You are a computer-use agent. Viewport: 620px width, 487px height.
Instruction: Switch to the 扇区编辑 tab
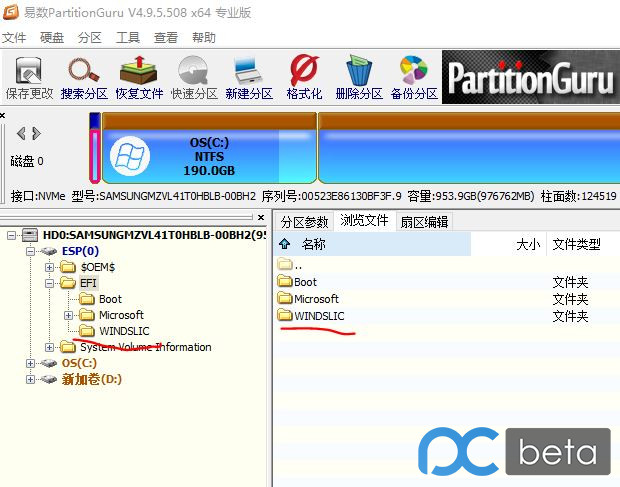424,222
